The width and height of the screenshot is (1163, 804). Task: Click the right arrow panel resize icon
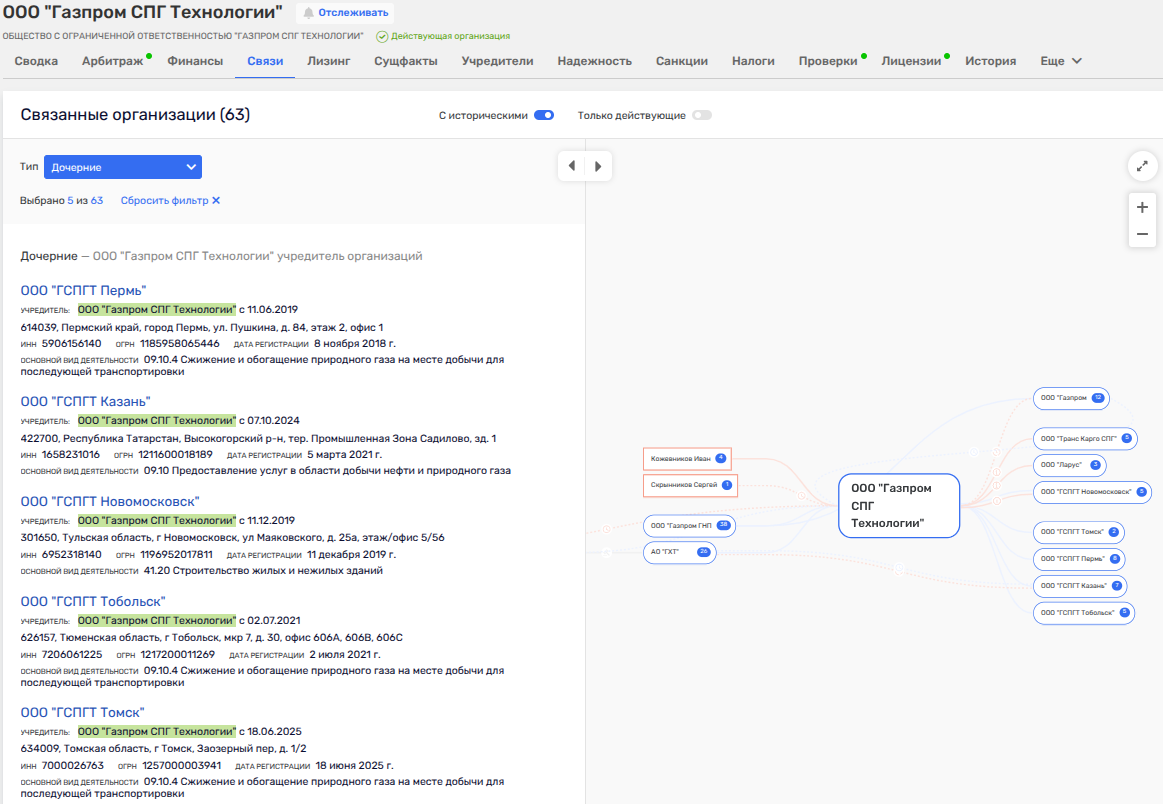coord(598,166)
